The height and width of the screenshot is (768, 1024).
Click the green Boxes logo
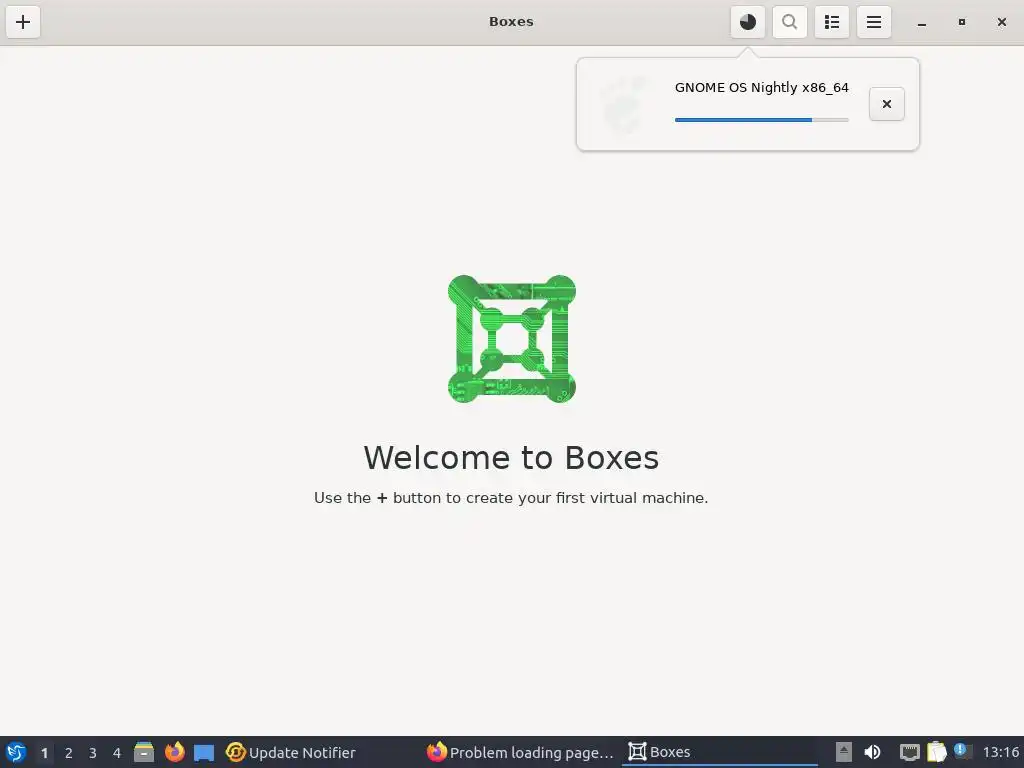click(x=511, y=338)
